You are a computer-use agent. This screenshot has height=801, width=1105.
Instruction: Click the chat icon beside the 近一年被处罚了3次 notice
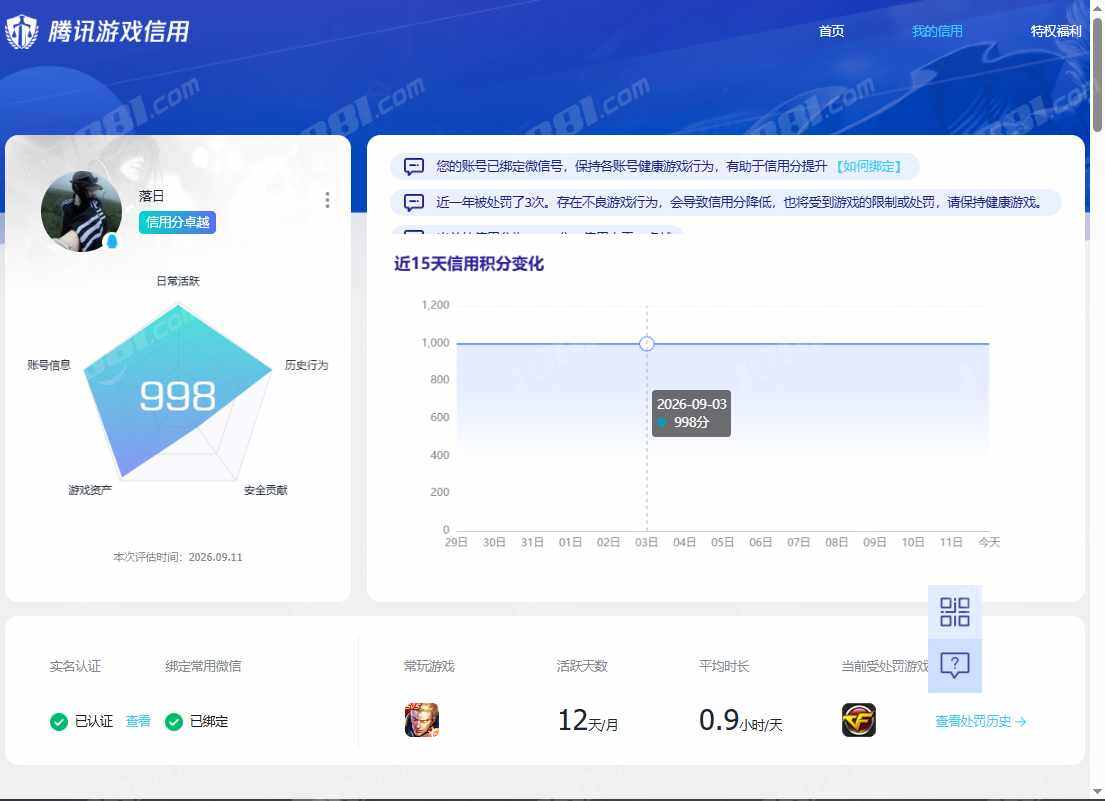414,203
